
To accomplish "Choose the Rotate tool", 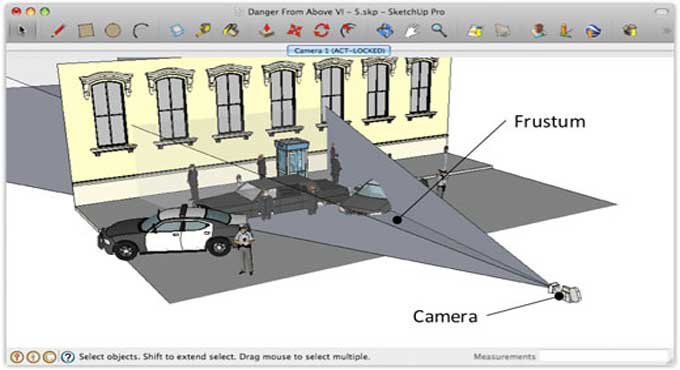I will point(321,31).
